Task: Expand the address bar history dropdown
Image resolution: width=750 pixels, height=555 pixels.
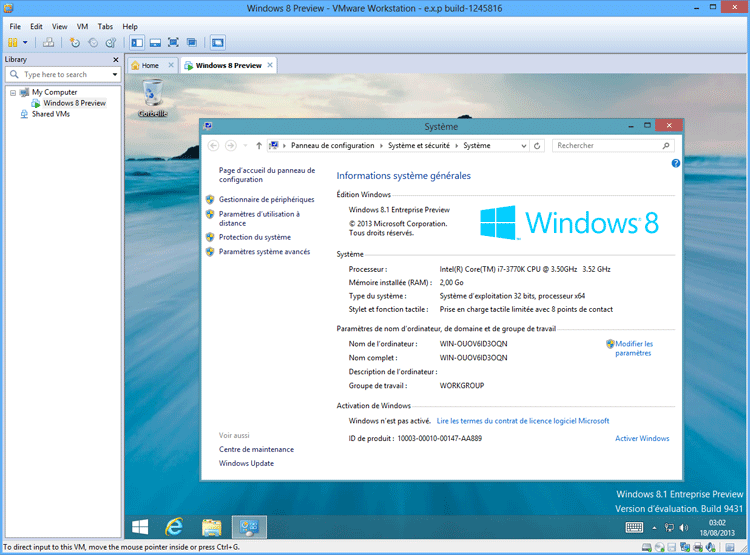Action: [x=524, y=145]
